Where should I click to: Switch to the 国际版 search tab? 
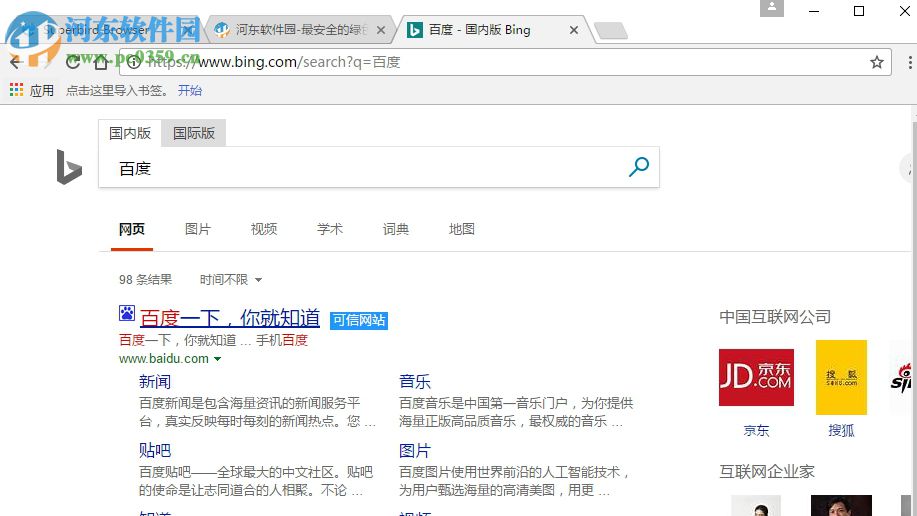(x=194, y=133)
